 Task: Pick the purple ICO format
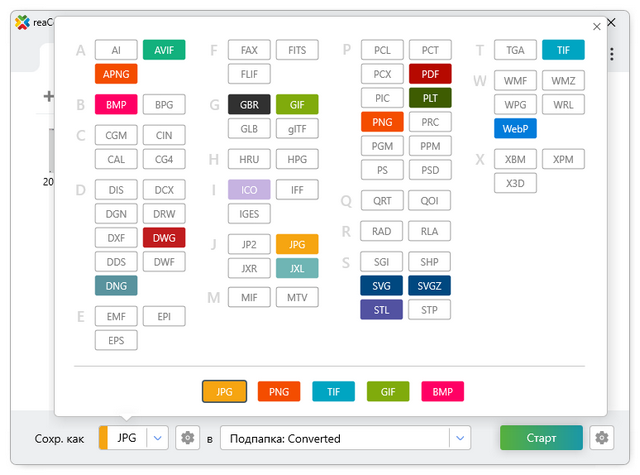(x=249, y=189)
